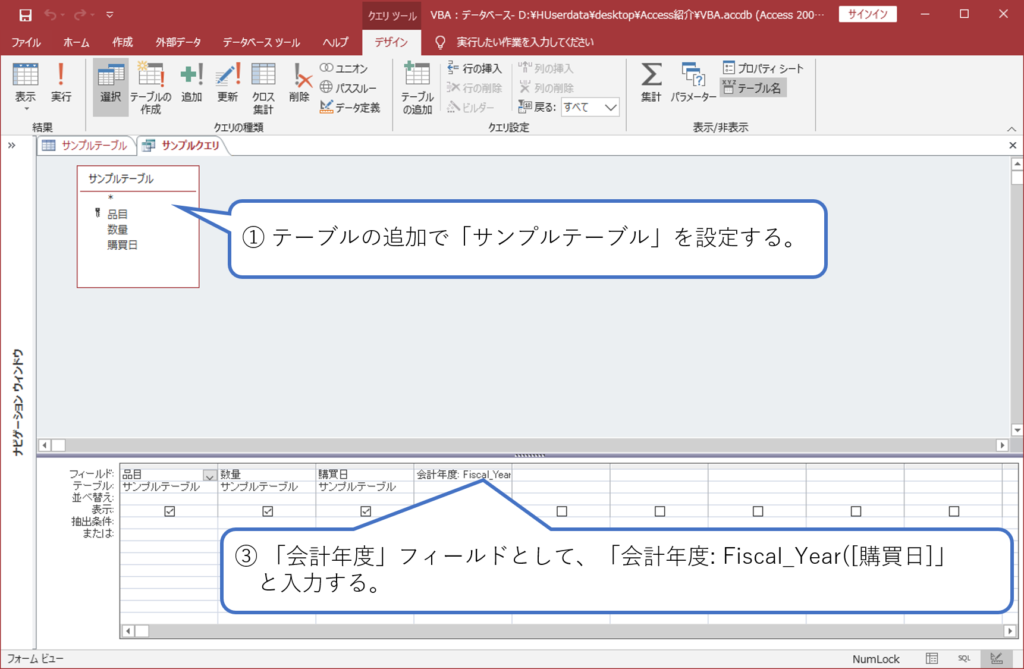Click 行の挿入 in query settings
Image resolution: width=1024 pixels, height=669 pixels.
click(x=475, y=68)
